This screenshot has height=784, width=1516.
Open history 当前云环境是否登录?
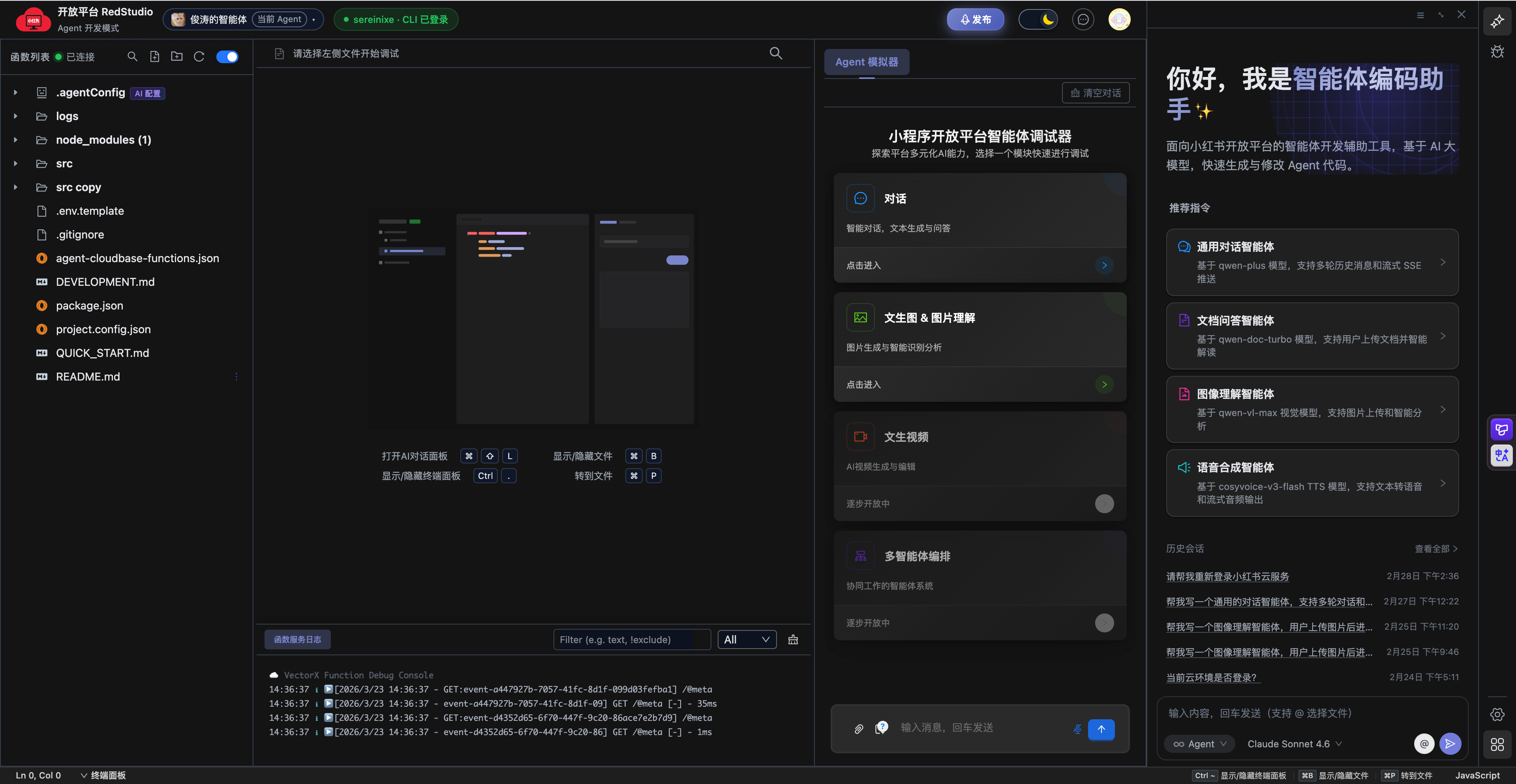[1213, 677]
